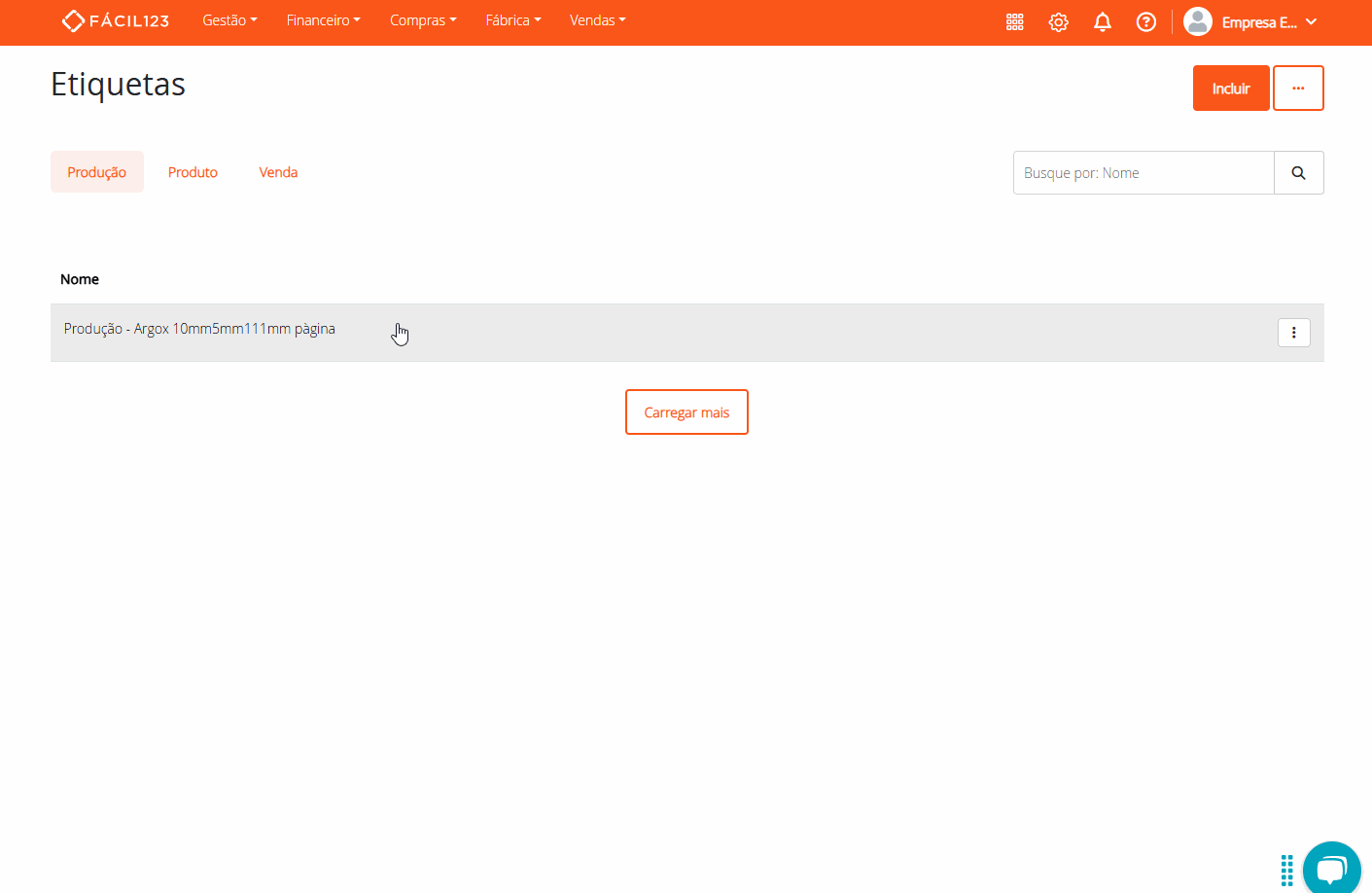1372x893 pixels.
Task: Open row options for the Argox label
Action: click(x=1293, y=333)
